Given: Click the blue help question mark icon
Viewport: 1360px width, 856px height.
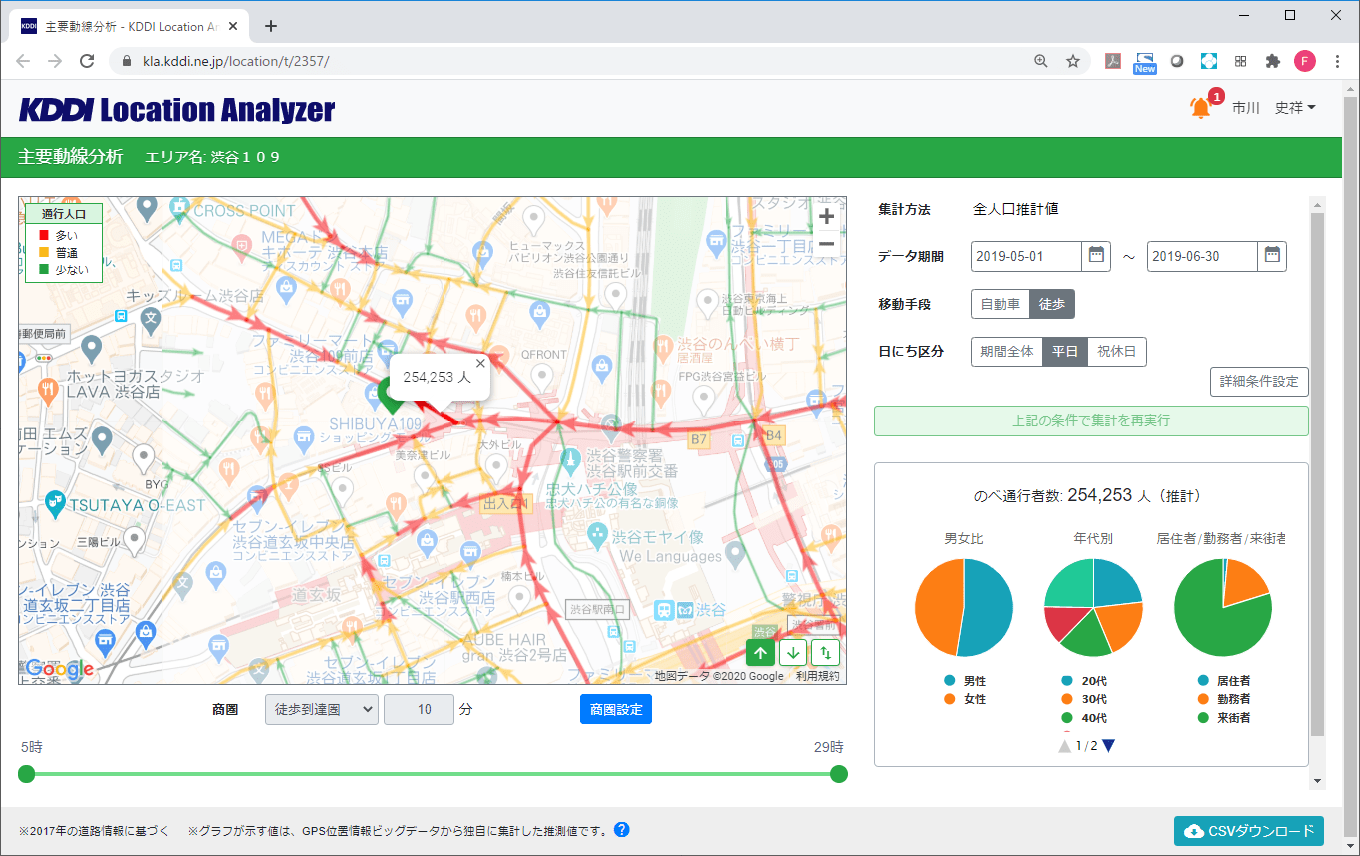Looking at the screenshot, I should pyautogui.click(x=622, y=830).
